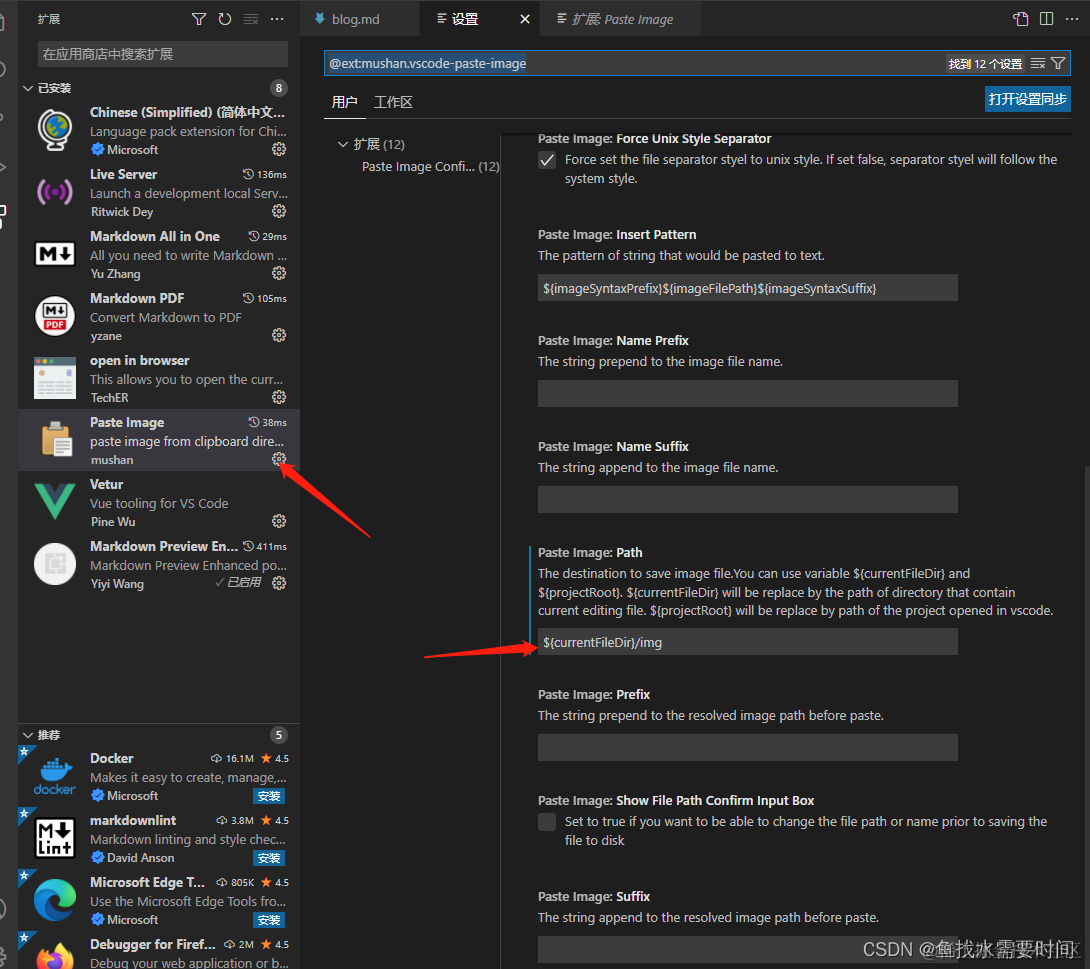Uncheck Force Unix Style Separator
This screenshot has height=969, width=1090.
coord(547,161)
